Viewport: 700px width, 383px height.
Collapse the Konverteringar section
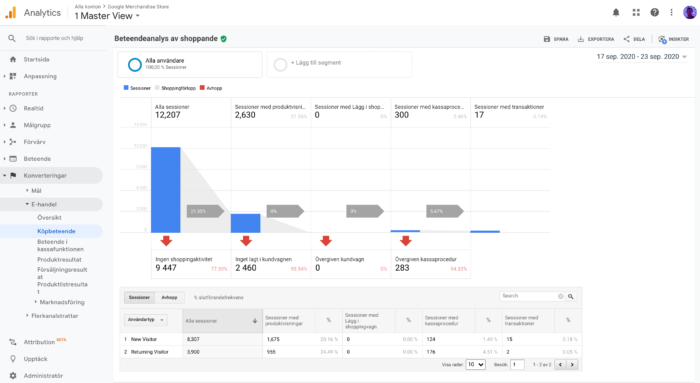pyautogui.click(x=4, y=175)
